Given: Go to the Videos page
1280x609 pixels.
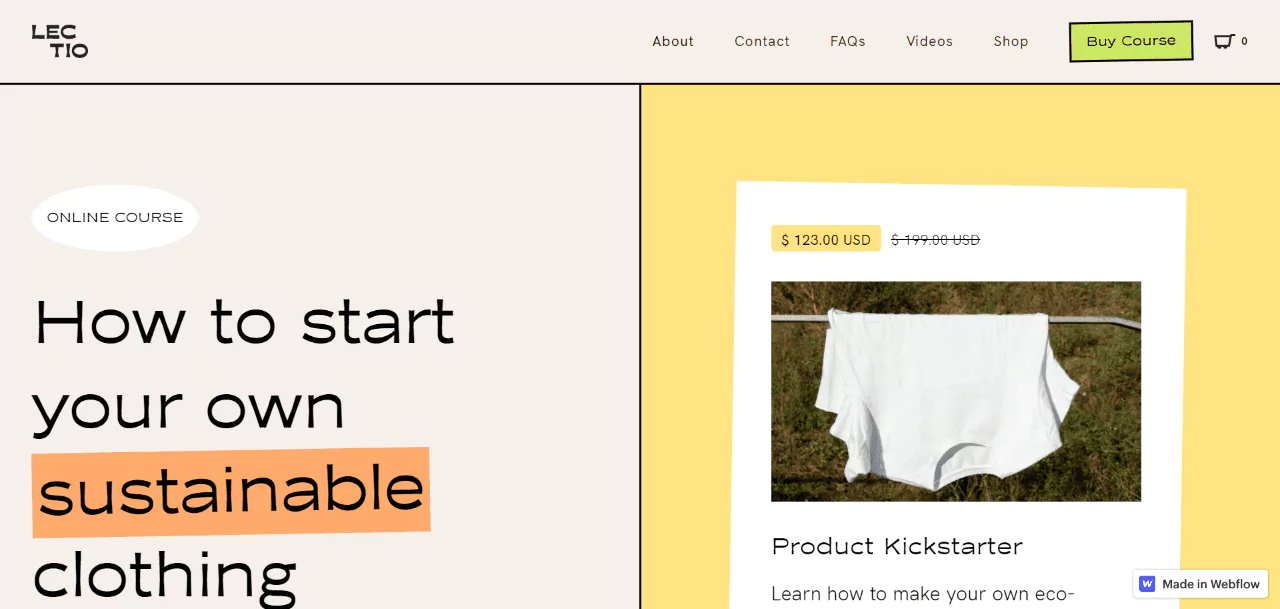Looking at the screenshot, I should 929,41.
